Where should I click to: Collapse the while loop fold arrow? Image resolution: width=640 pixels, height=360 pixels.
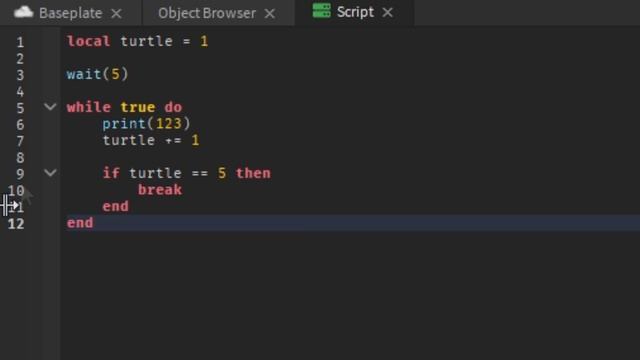coord(50,107)
